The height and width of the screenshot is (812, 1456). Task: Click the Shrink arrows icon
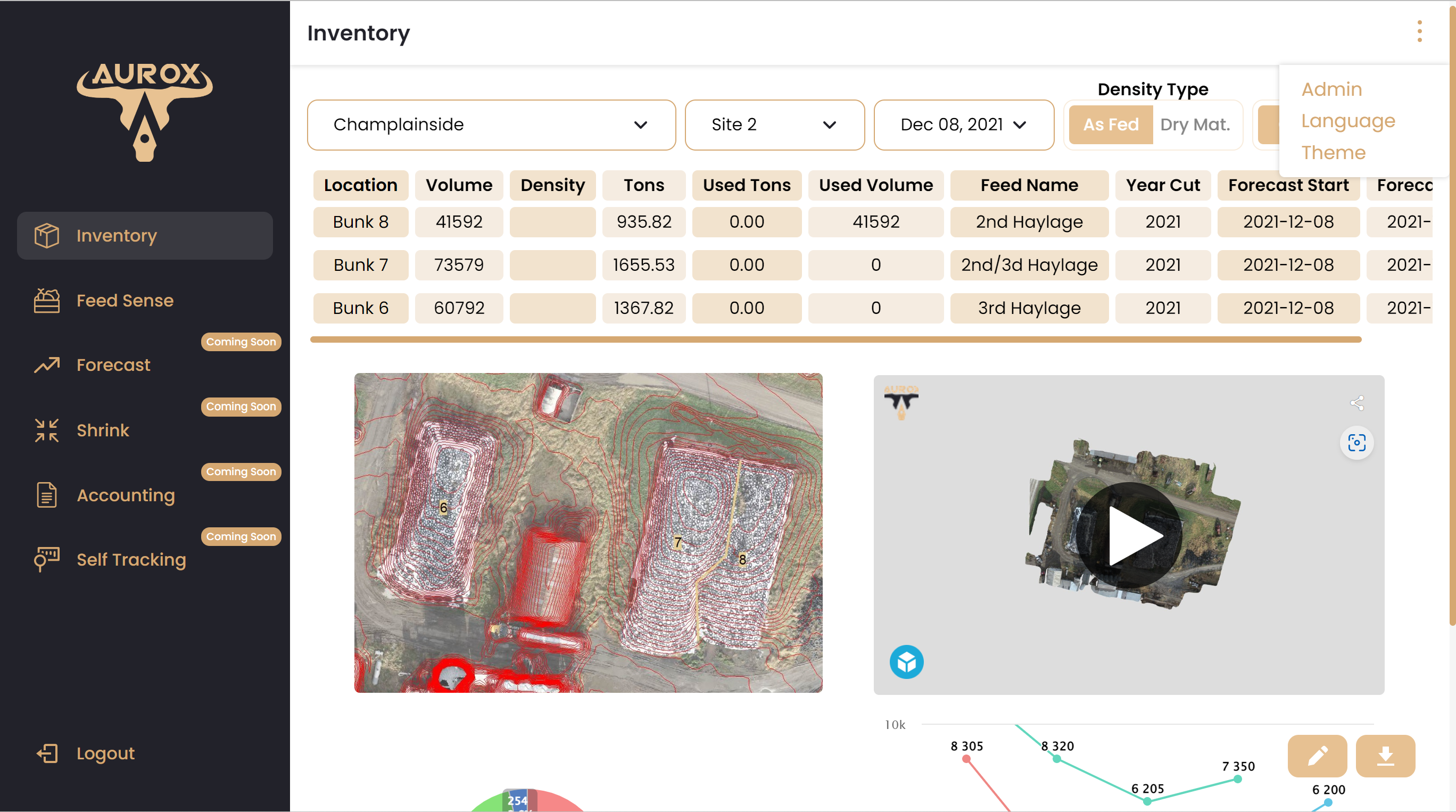pyautogui.click(x=46, y=430)
